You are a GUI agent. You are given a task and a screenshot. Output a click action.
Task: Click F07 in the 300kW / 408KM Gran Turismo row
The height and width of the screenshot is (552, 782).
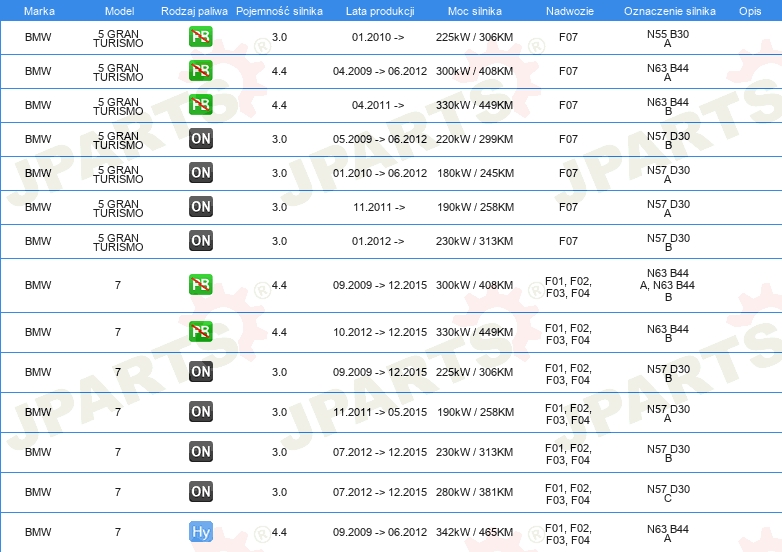click(x=568, y=71)
